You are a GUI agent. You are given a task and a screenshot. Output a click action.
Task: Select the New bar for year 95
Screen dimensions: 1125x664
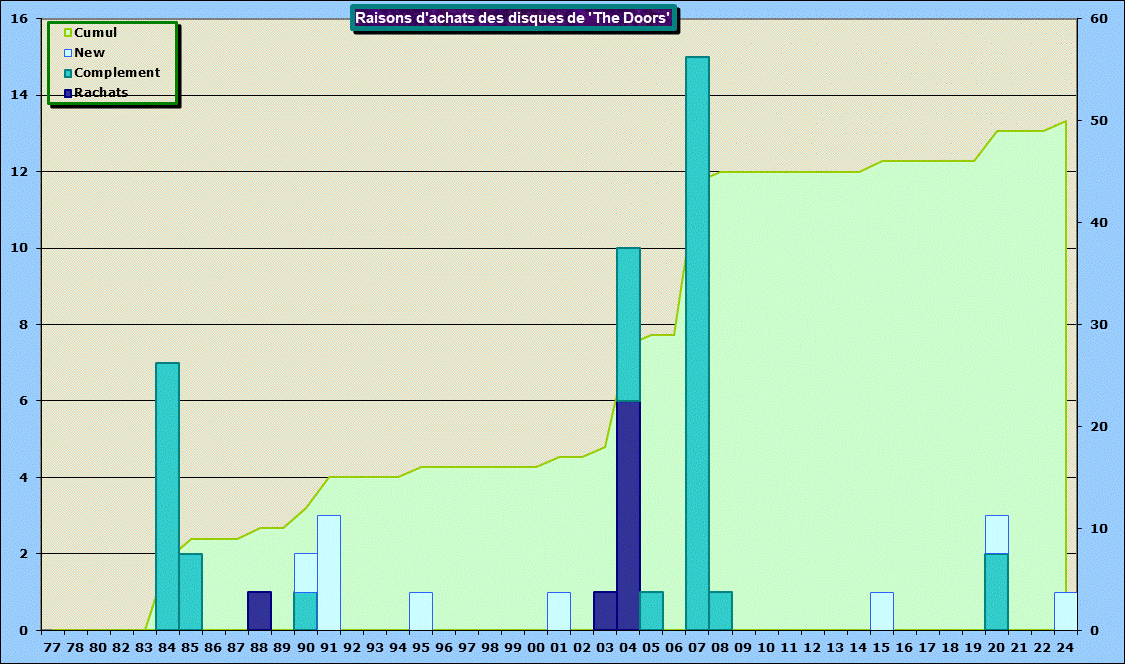pos(421,611)
